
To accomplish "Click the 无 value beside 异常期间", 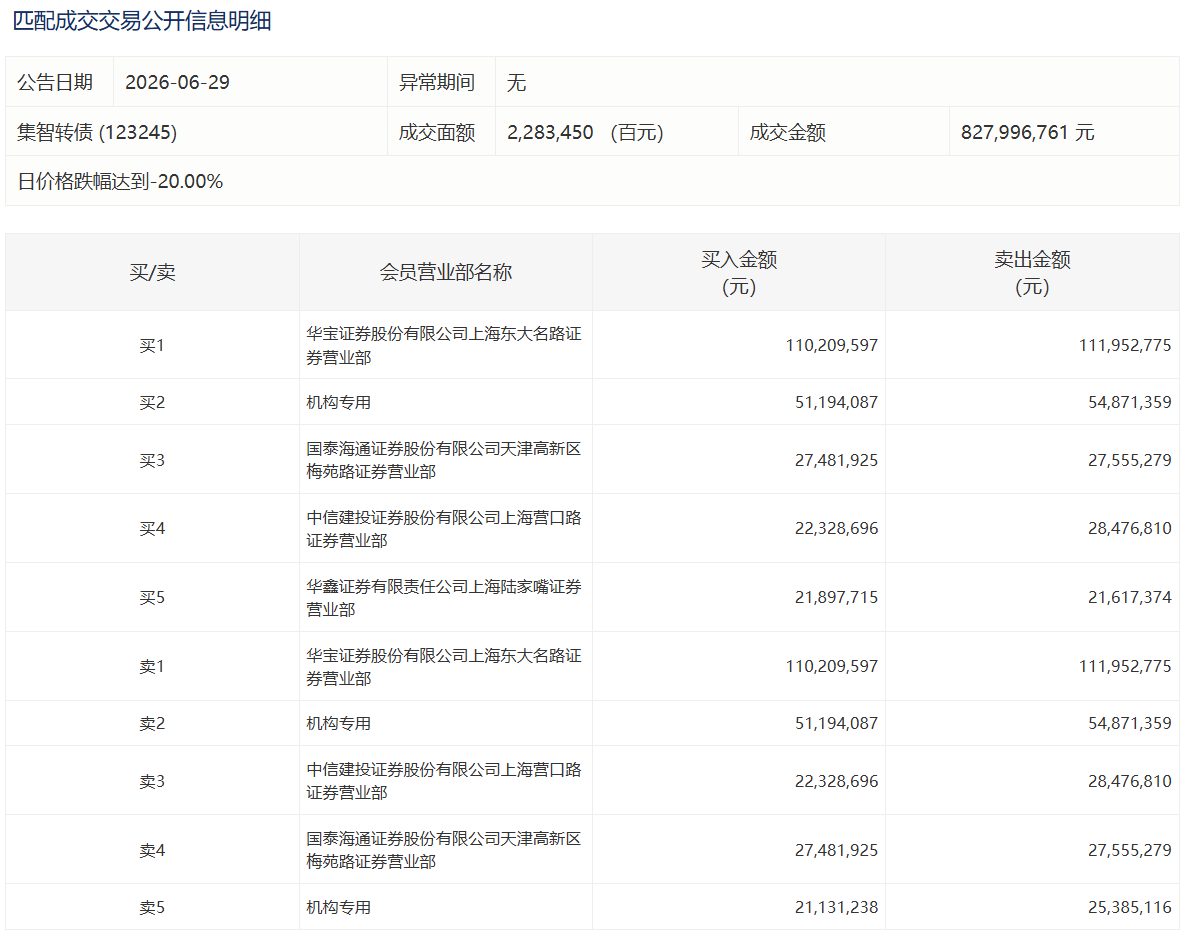I will pos(516,82).
